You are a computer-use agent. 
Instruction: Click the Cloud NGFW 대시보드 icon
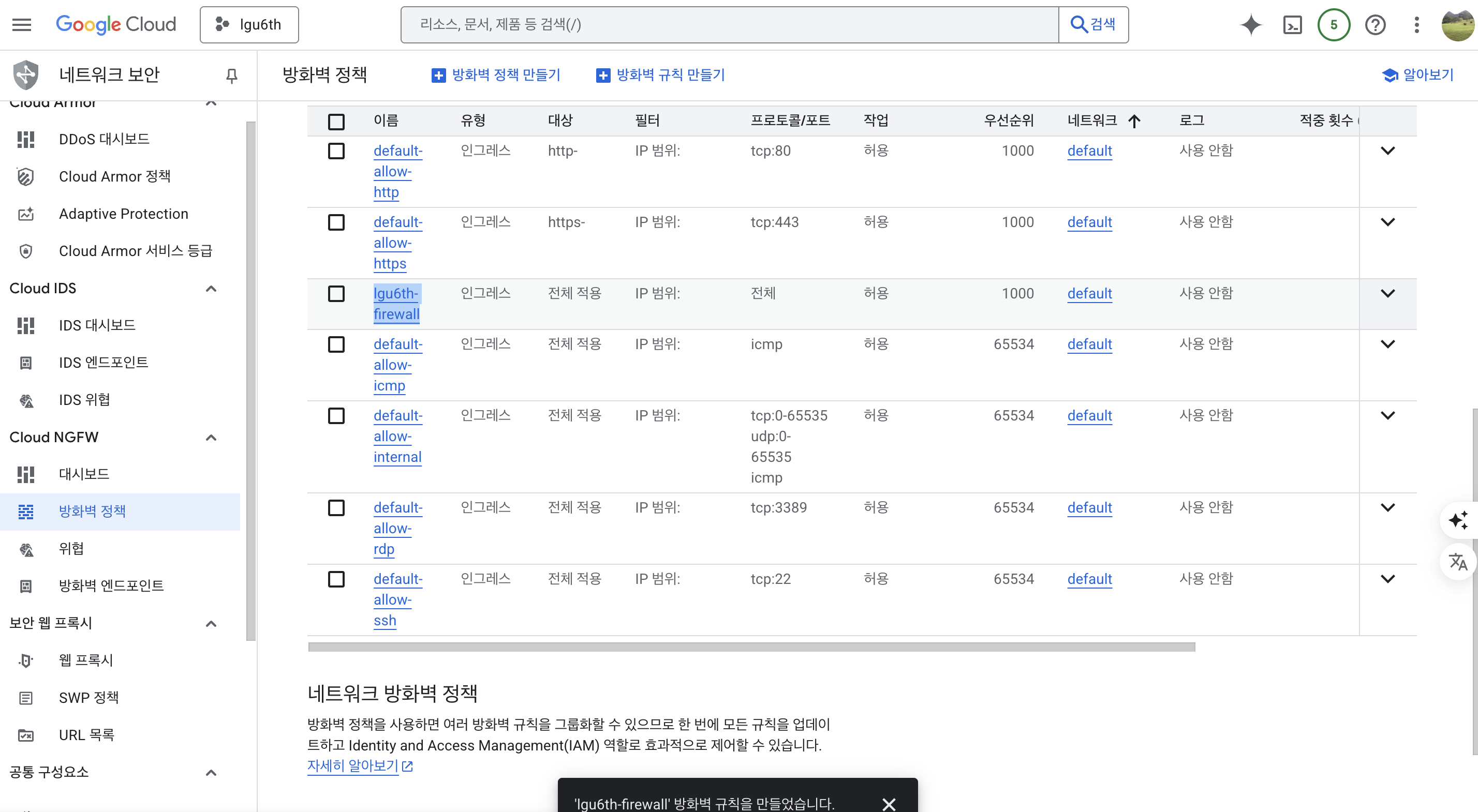[26, 474]
